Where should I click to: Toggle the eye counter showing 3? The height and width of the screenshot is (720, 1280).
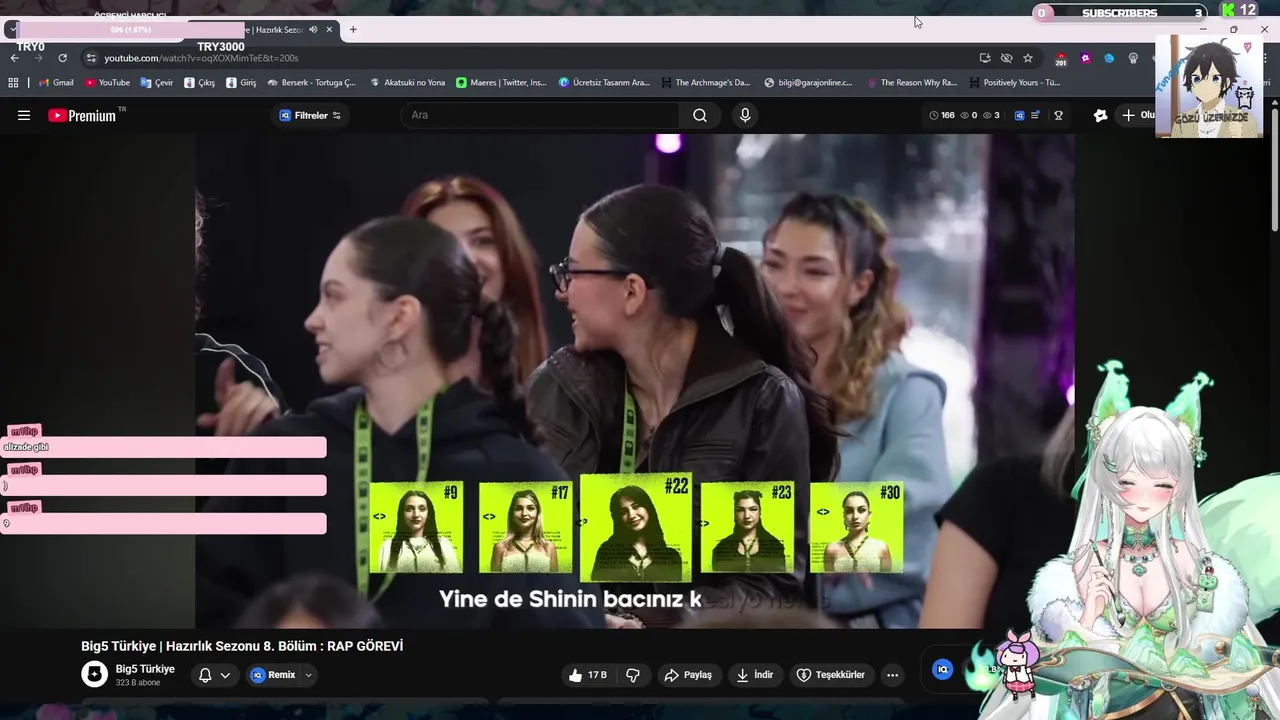click(x=991, y=115)
